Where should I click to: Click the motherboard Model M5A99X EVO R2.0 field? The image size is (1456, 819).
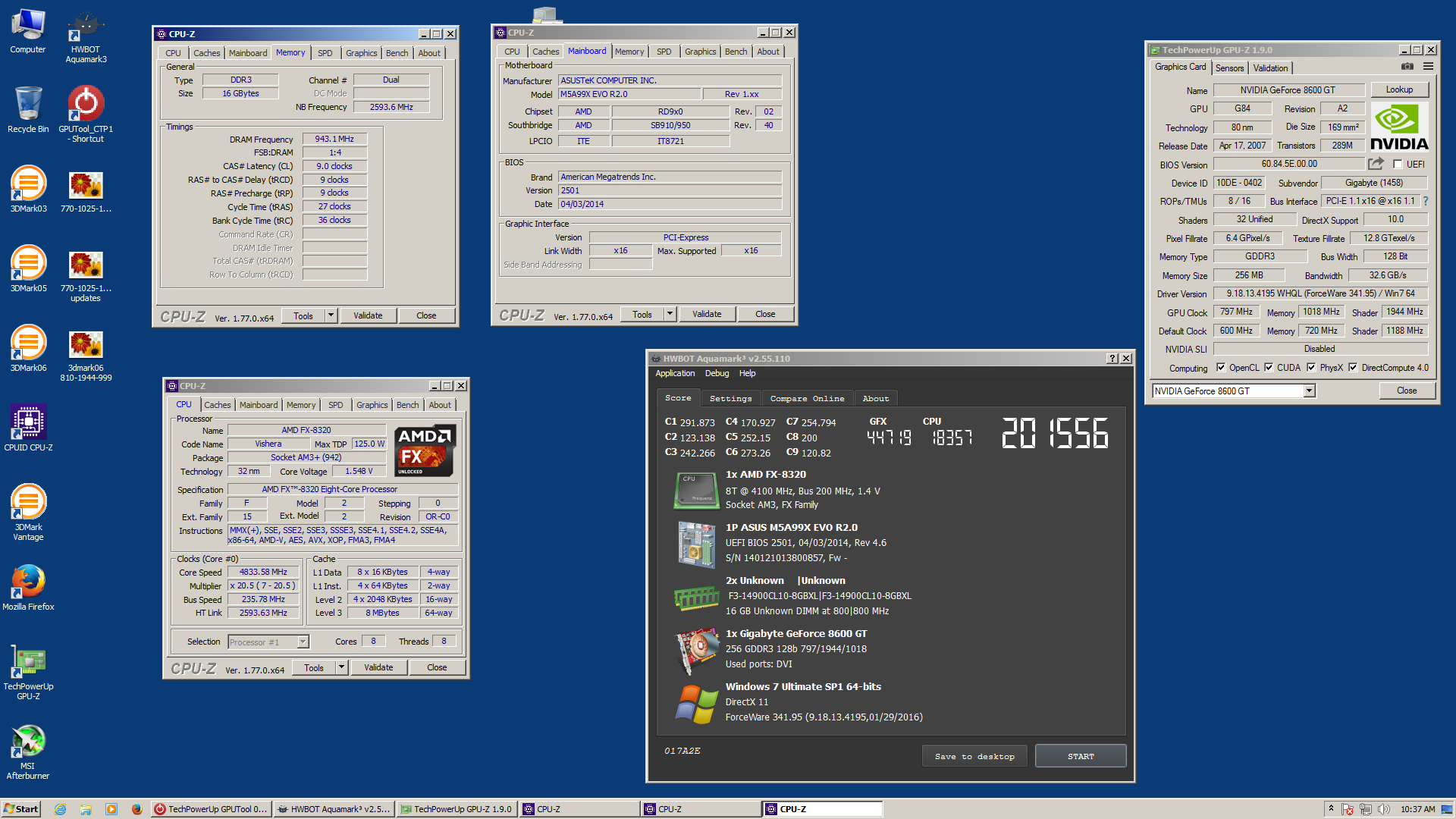[629, 94]
